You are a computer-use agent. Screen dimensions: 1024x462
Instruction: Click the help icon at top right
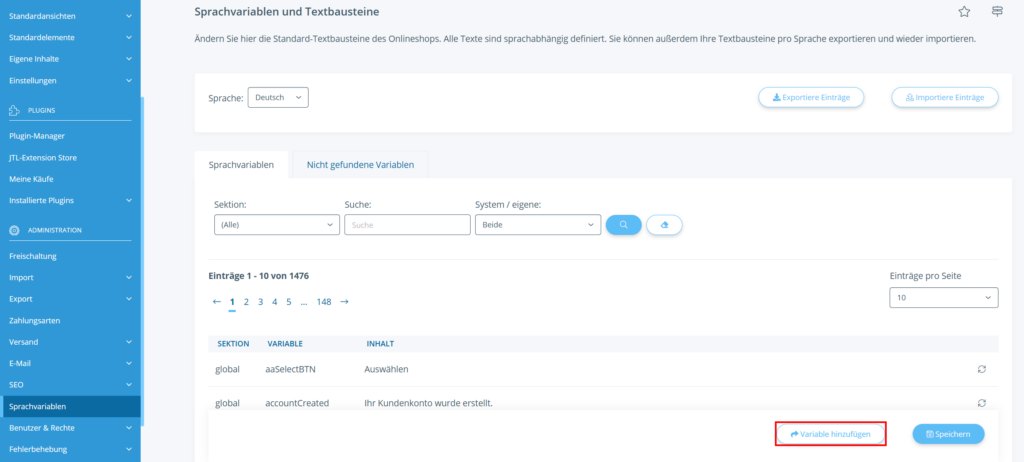tap(996, 12)
